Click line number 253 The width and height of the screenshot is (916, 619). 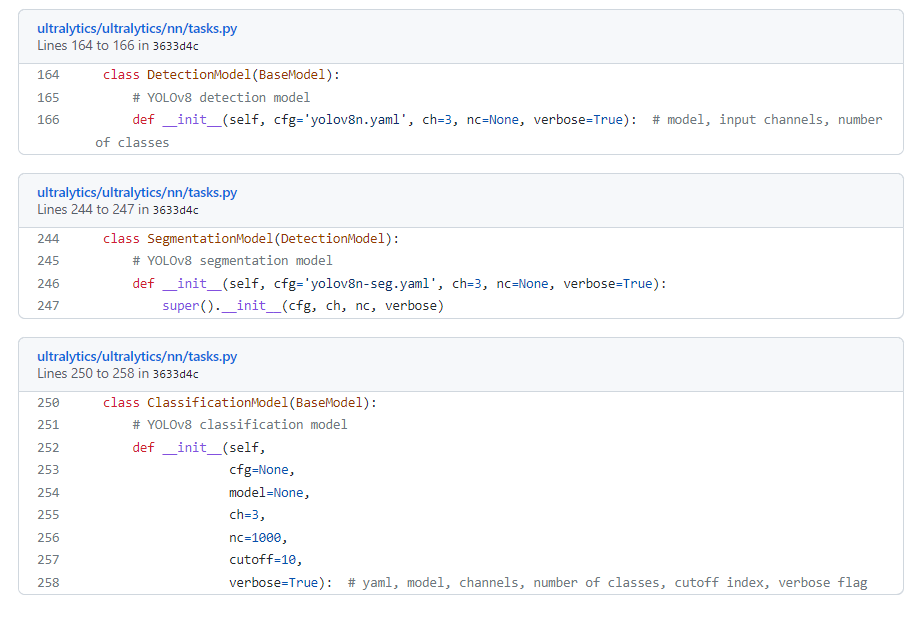pos(48,470)
